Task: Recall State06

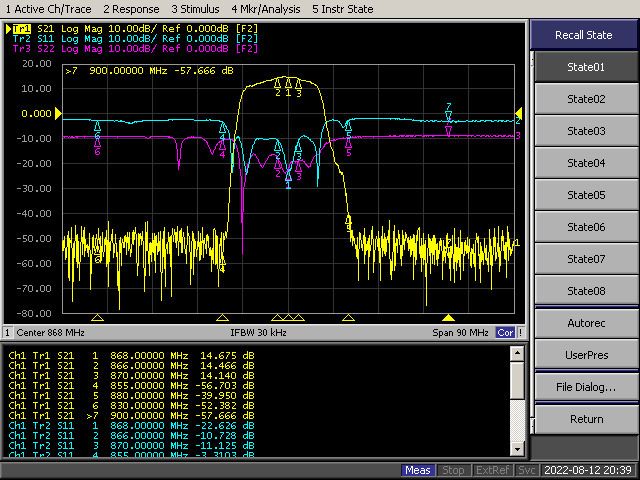Action: click(586, 227)
